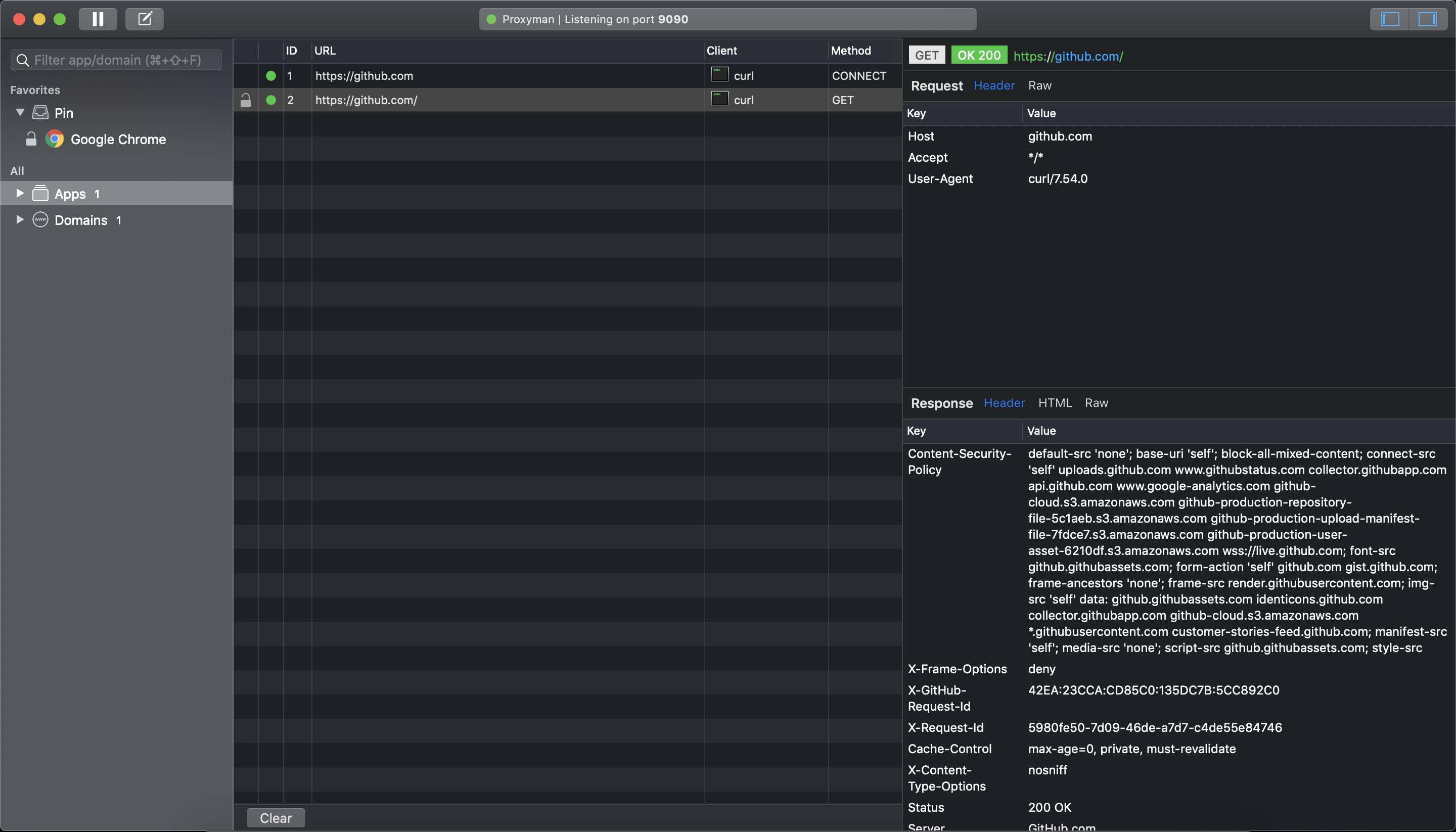Screen dimensions: 1456x832
Task: Click the Domains globe icon
Action: tap(40, 220)
